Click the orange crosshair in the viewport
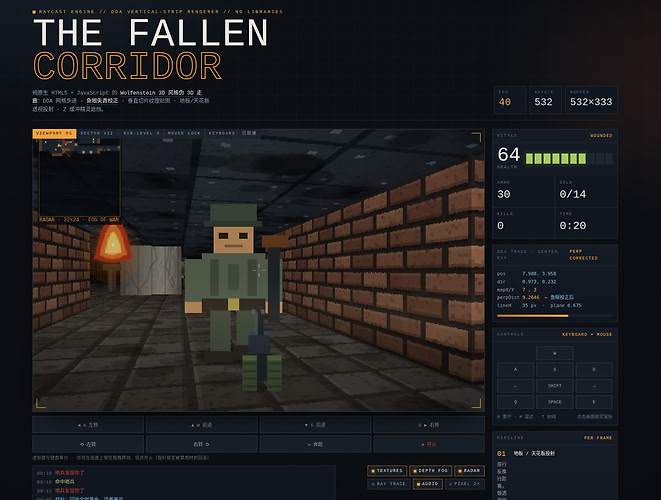The width and height of the screenshot is (661, 500). [x=259, y=270]
